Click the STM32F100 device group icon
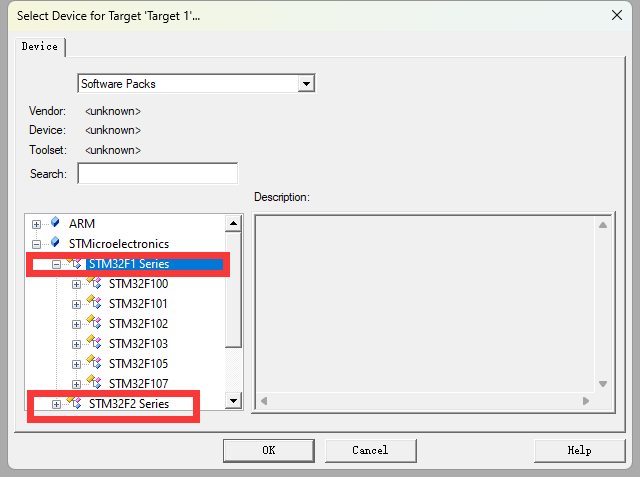This screenshot has height=477, width=640. 94,283
